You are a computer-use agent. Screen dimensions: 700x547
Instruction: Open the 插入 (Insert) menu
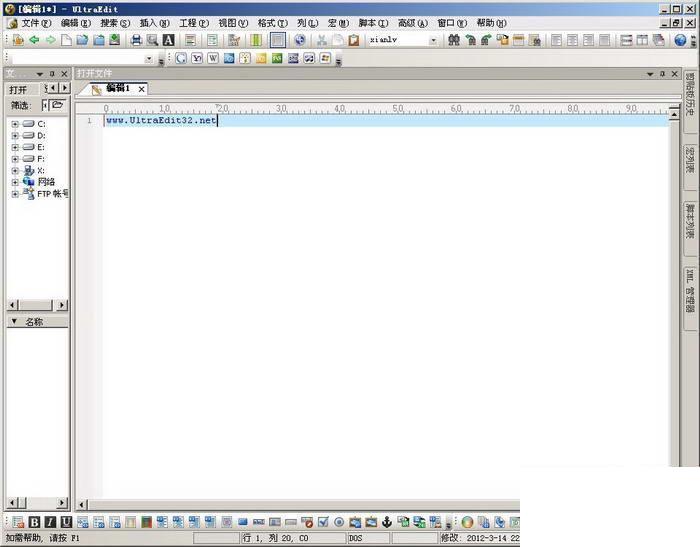pyautogui.click(x=154, y=23)
